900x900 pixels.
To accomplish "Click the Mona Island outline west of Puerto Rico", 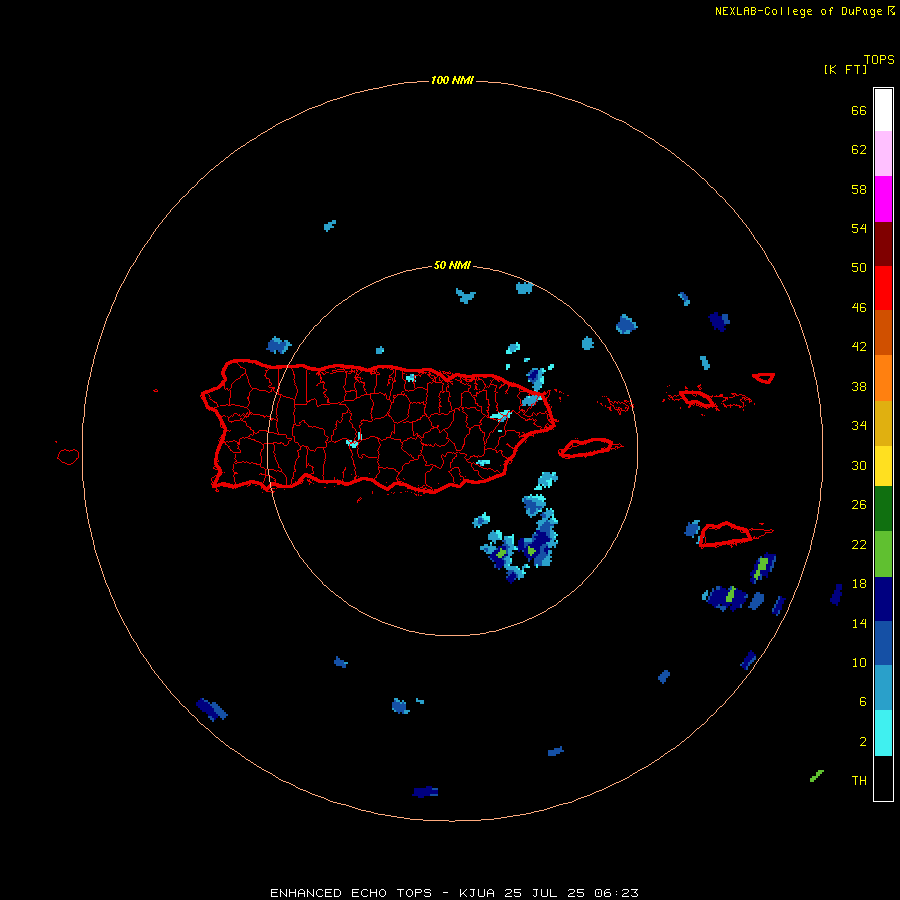I will 68,456.
